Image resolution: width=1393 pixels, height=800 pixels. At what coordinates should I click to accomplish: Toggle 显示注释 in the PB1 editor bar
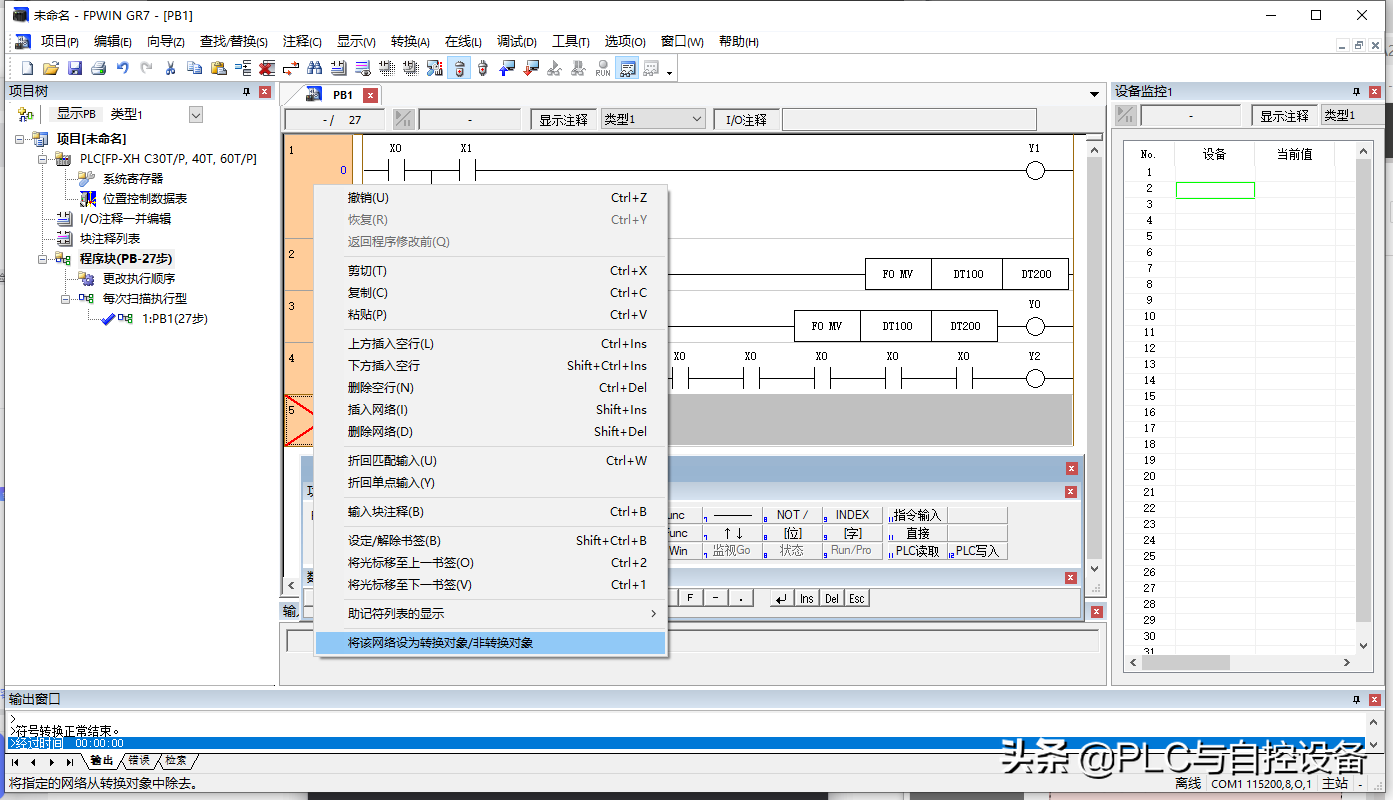564,120
